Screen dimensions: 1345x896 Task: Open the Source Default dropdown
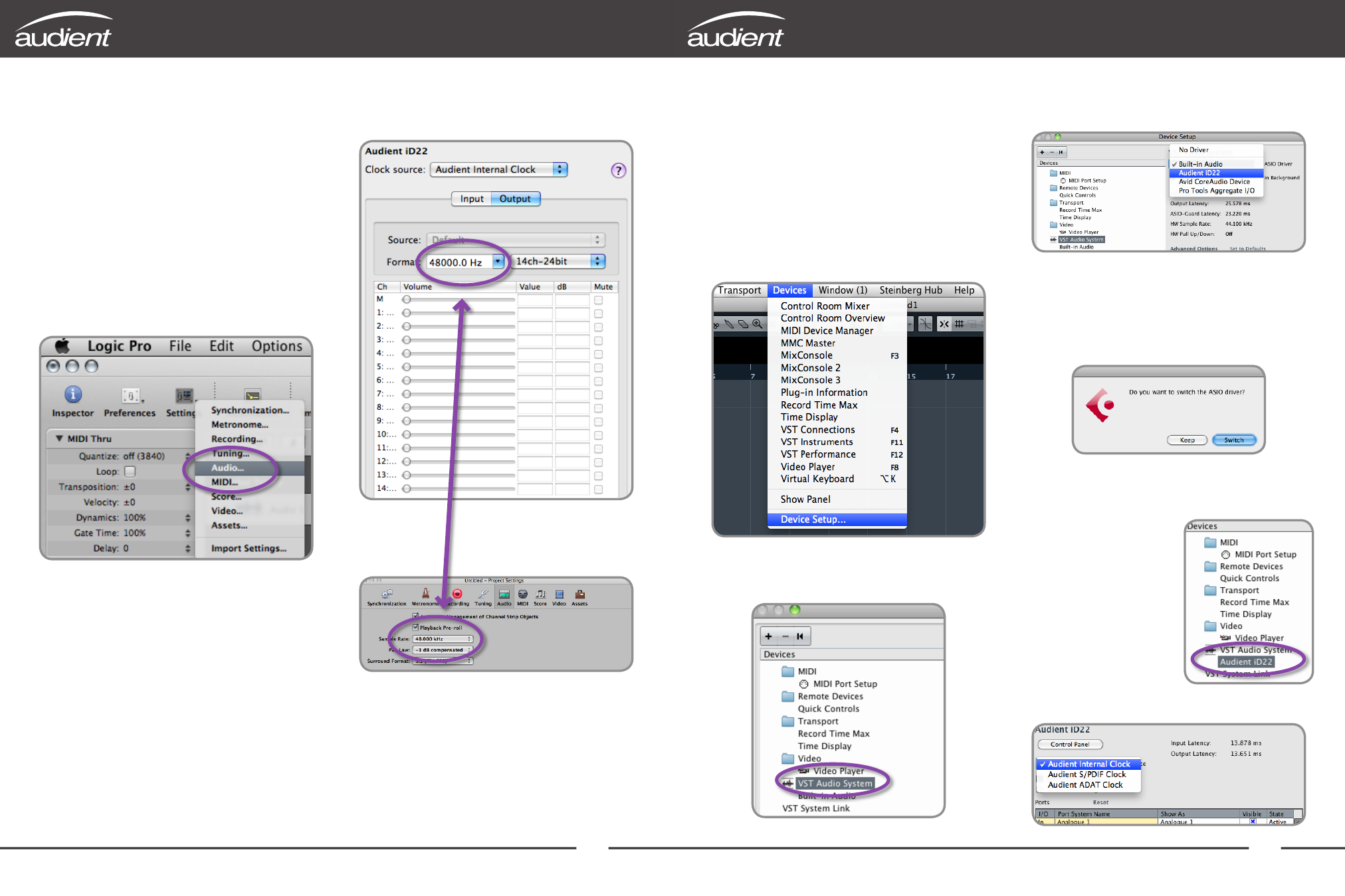click(516, 240)
